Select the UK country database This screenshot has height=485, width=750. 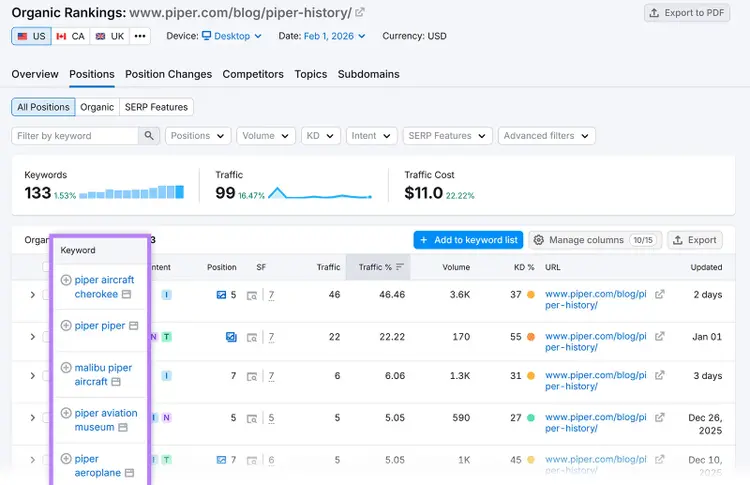pos(110,36)
